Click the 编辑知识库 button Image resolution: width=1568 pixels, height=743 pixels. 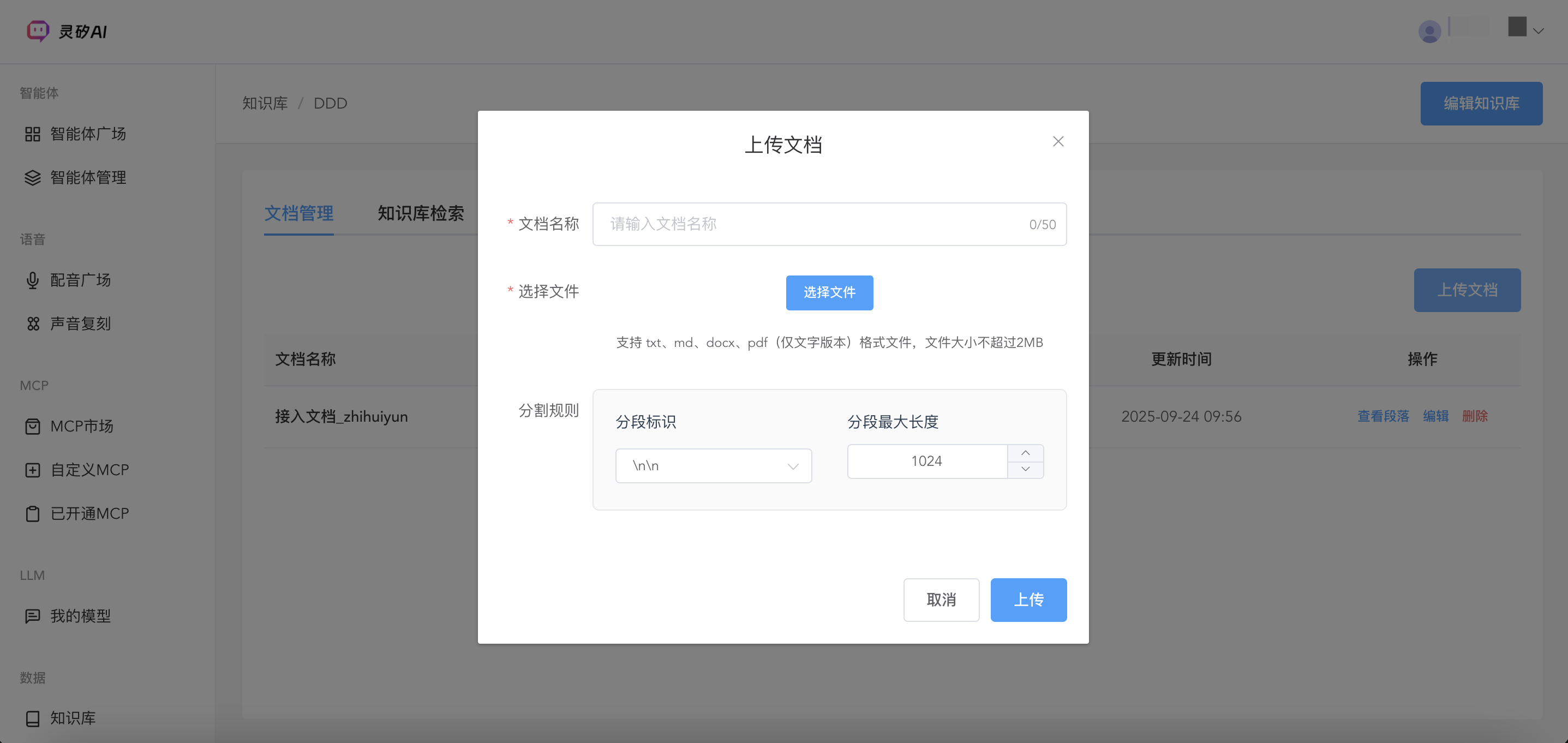pos(1482,103)
